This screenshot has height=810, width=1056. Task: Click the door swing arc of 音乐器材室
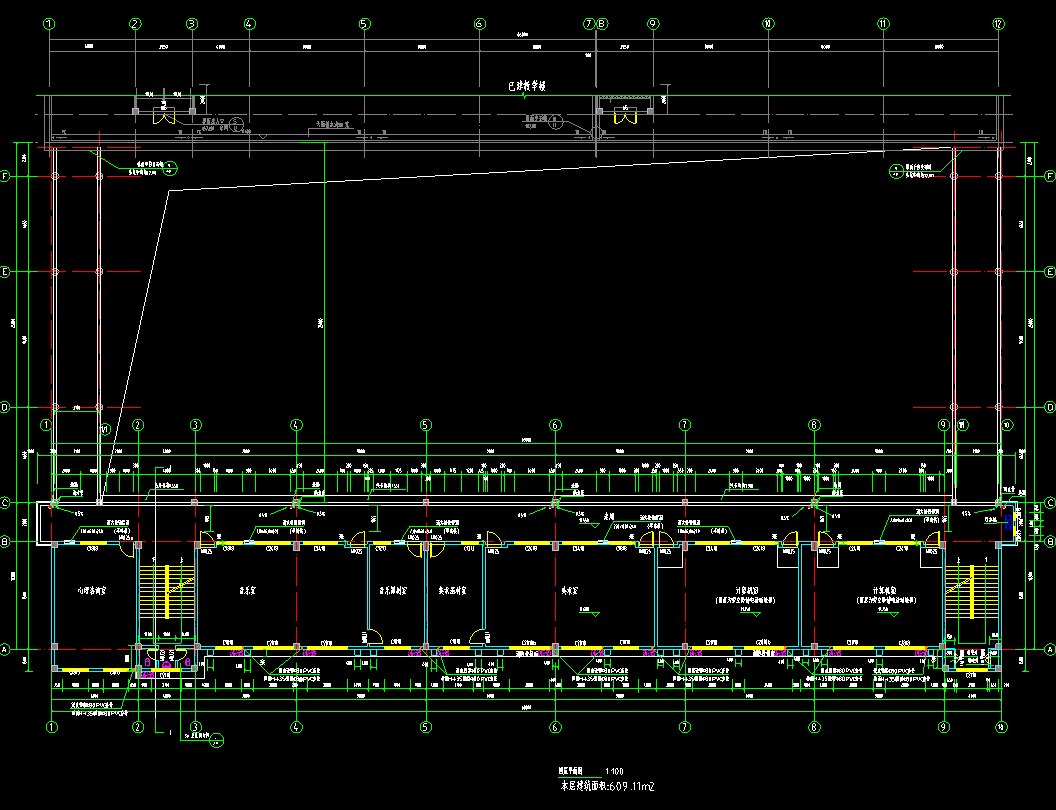[373, 637]
